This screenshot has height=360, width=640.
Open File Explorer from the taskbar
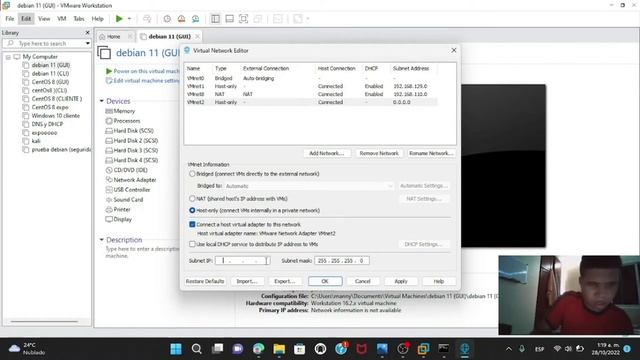(x=279, y=349)
